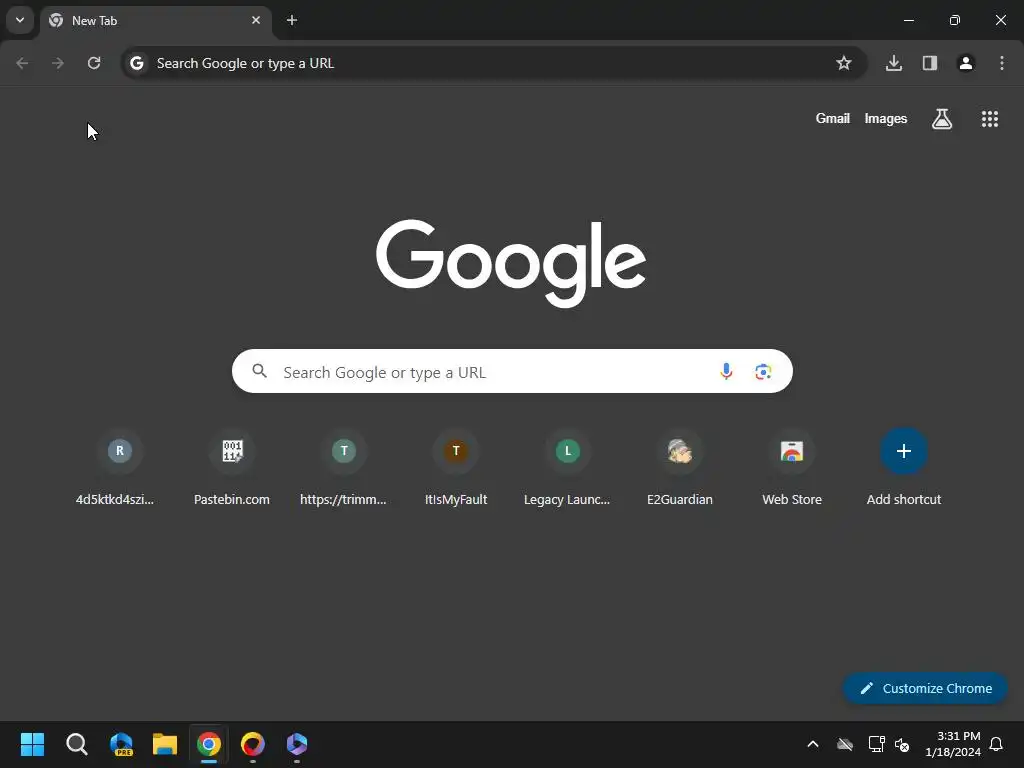The height and width of the screenshot is (768, 1024).
Task: Add a new shortcut
Action: point(904,468)
